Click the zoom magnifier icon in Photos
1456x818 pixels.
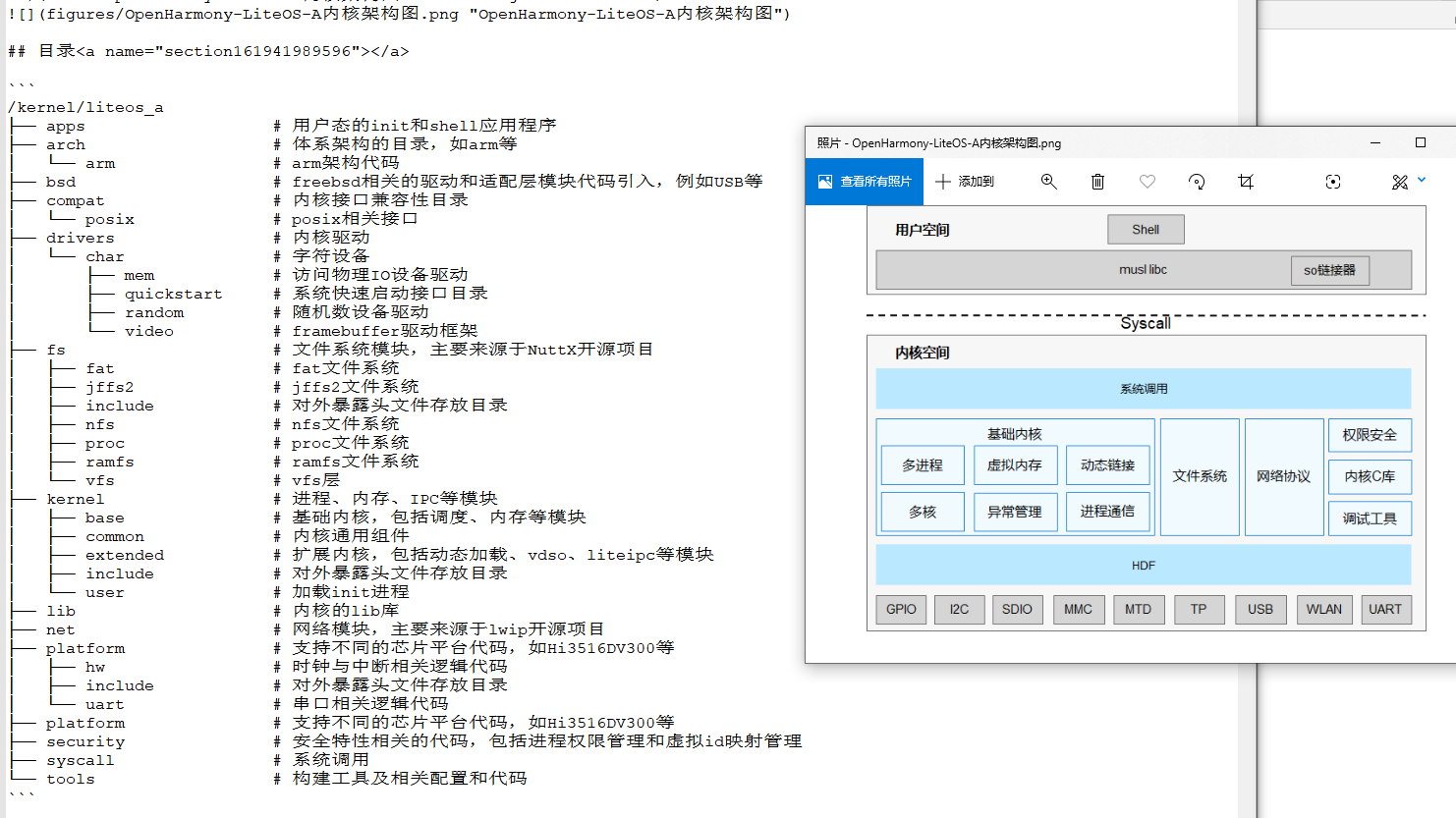1049,182
